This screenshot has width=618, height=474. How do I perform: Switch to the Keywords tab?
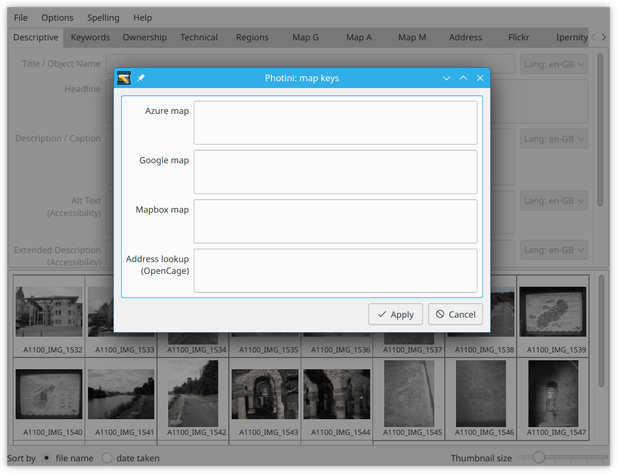[x=90, y=37]
